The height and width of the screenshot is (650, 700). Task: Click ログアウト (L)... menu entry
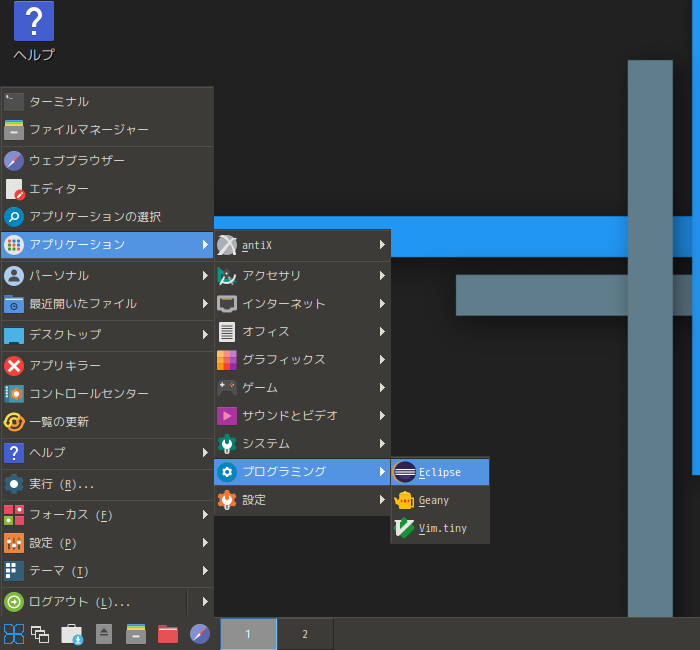point(94,602)
